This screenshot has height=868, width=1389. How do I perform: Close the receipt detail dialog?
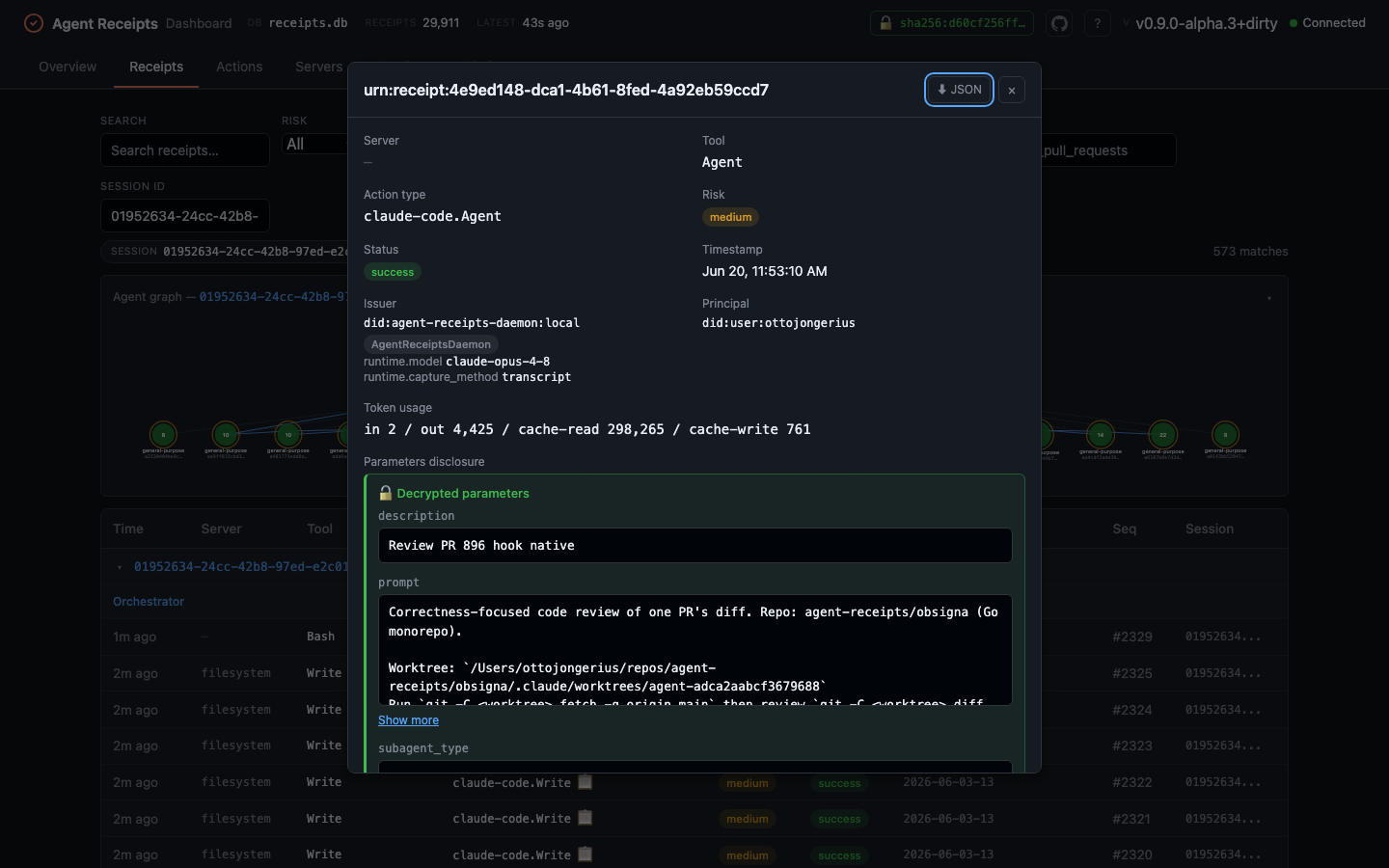pos(1011,90)
